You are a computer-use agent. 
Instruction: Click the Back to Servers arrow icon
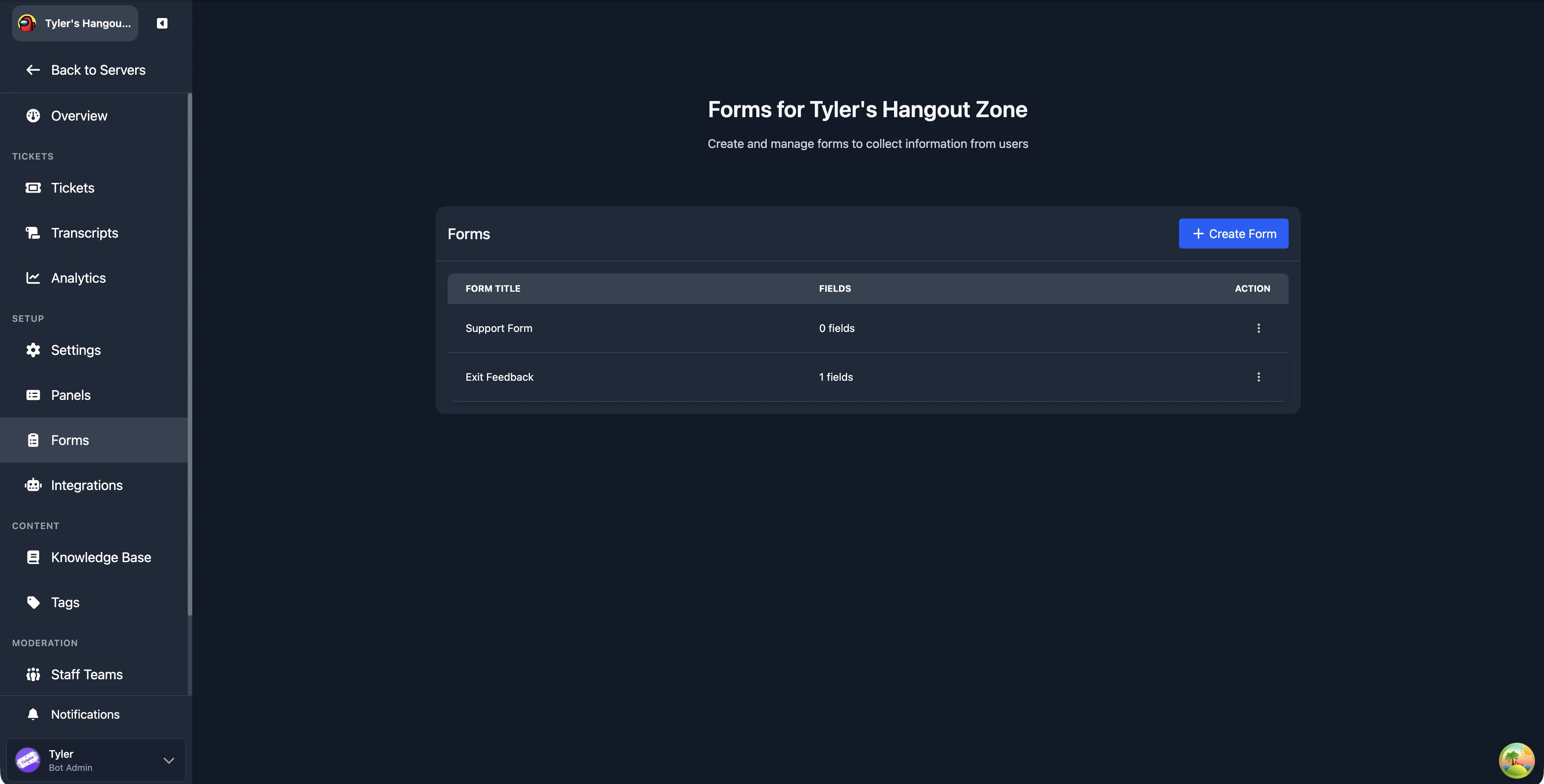click(x=33, y=70)
